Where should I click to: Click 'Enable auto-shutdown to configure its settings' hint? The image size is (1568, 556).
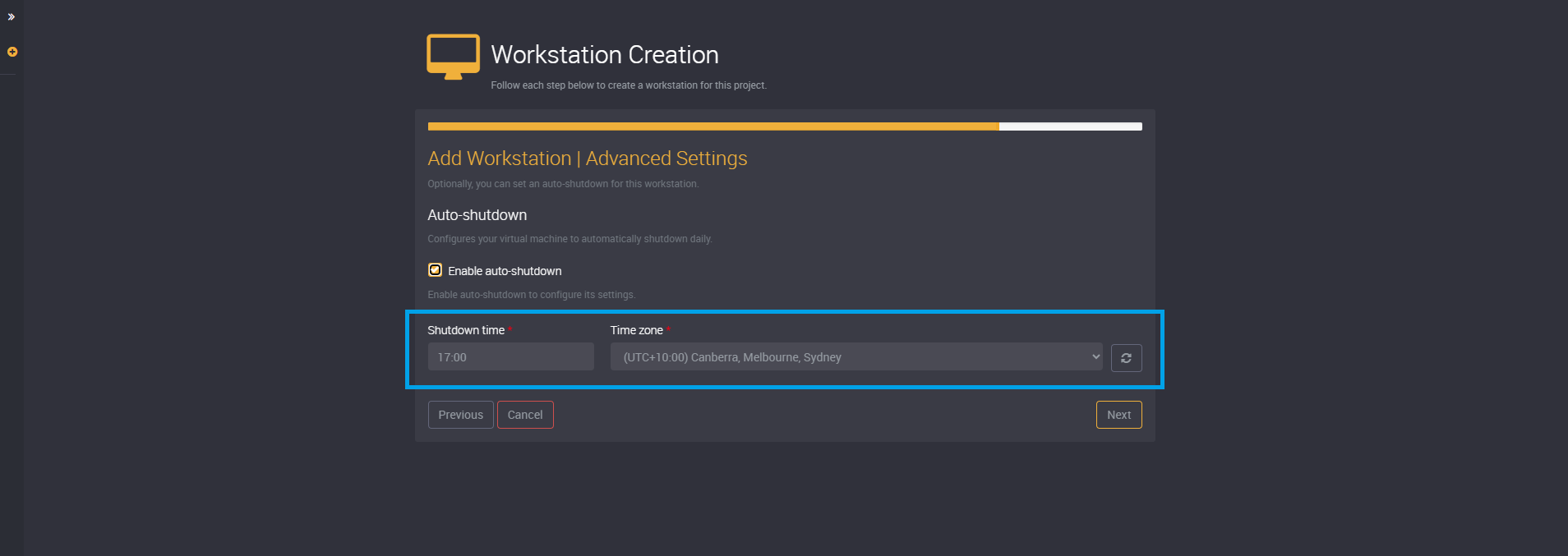point(531,295)
